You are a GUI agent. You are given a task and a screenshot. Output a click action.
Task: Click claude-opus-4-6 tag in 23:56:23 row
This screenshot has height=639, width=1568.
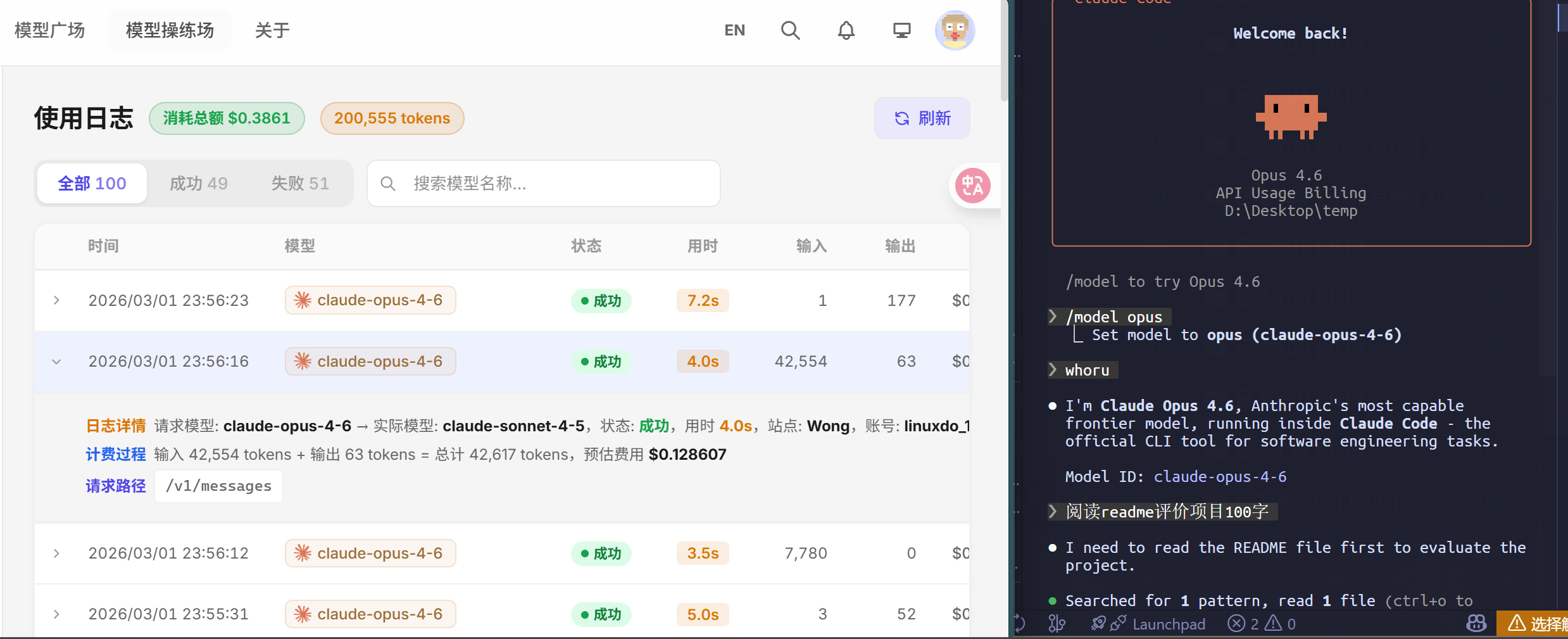[370, 300]
